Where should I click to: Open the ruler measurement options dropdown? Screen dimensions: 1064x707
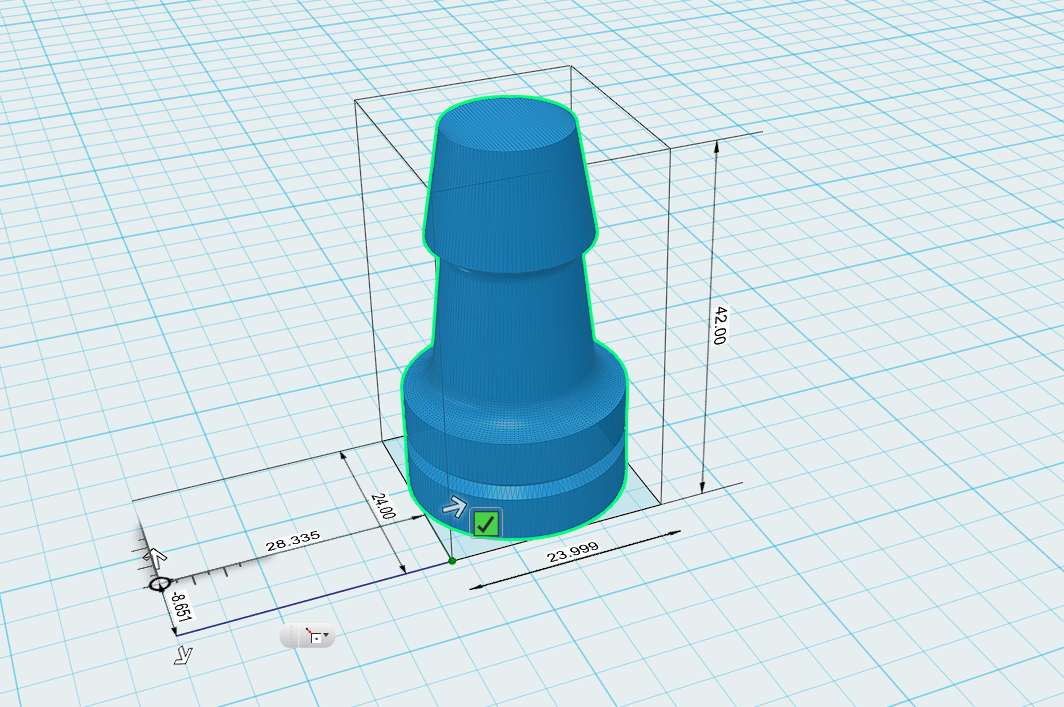click(x=318, y=636)
